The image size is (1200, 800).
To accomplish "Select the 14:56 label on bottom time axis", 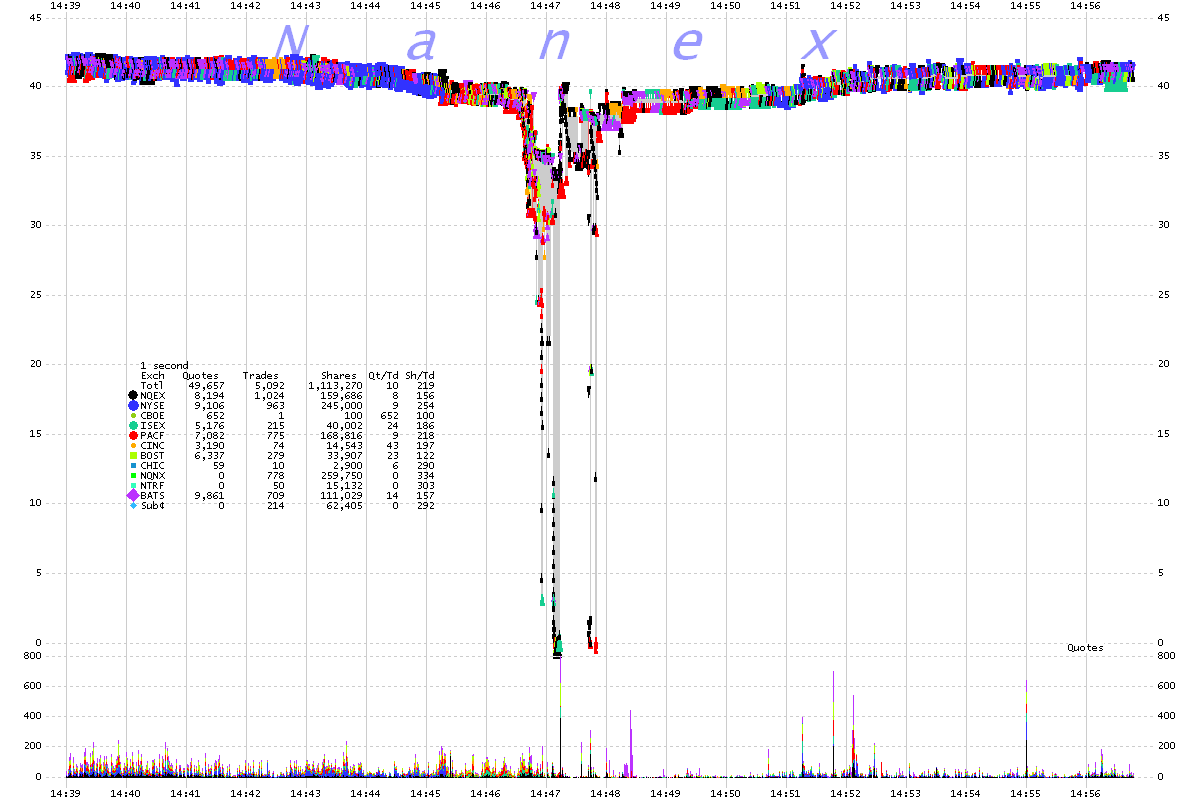I will 1086,792.
